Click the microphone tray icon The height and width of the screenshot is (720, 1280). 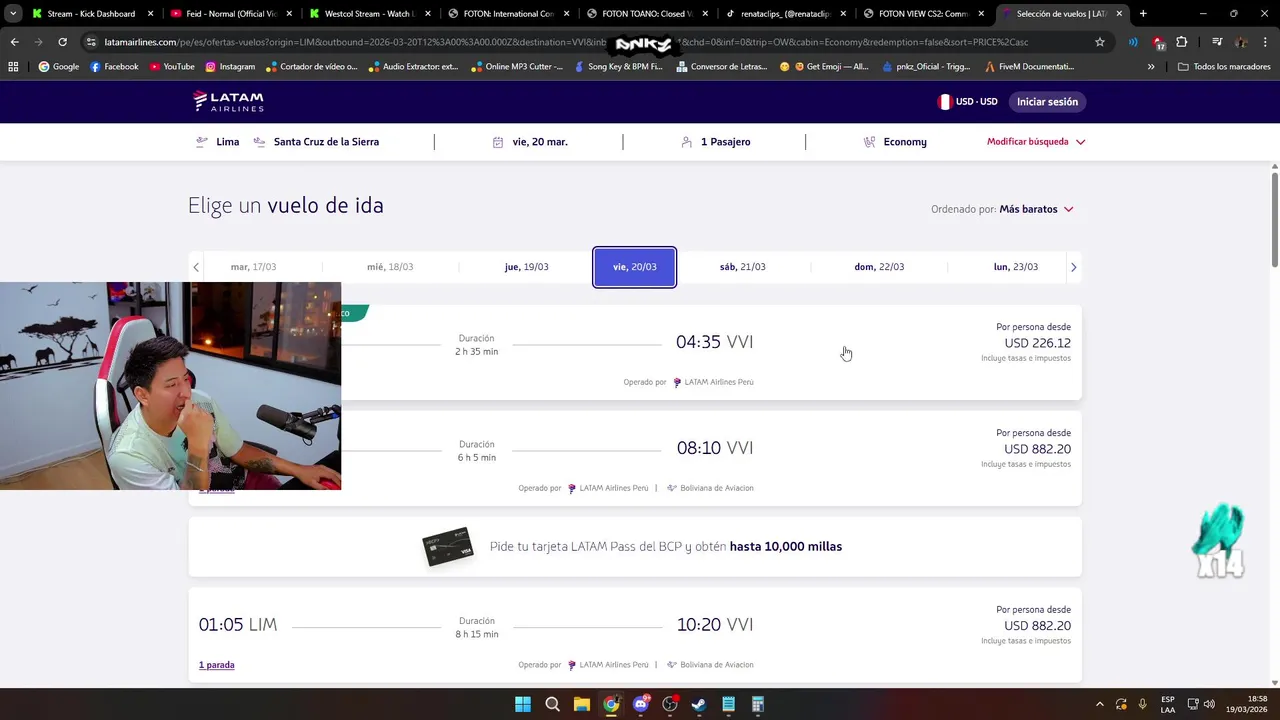click(1143, 704)
